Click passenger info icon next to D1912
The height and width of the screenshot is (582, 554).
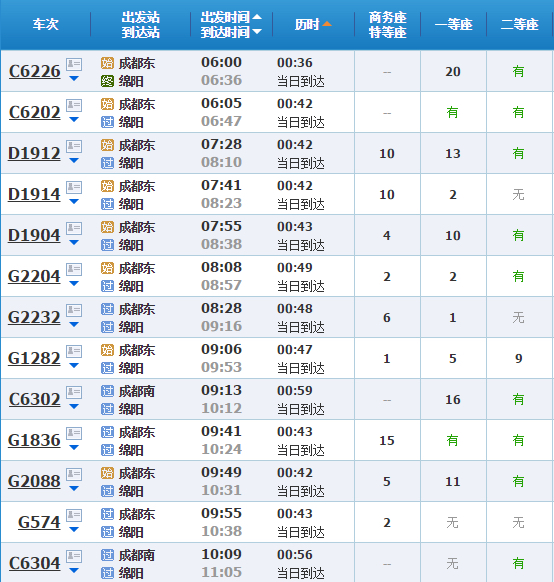click(74, 146)
